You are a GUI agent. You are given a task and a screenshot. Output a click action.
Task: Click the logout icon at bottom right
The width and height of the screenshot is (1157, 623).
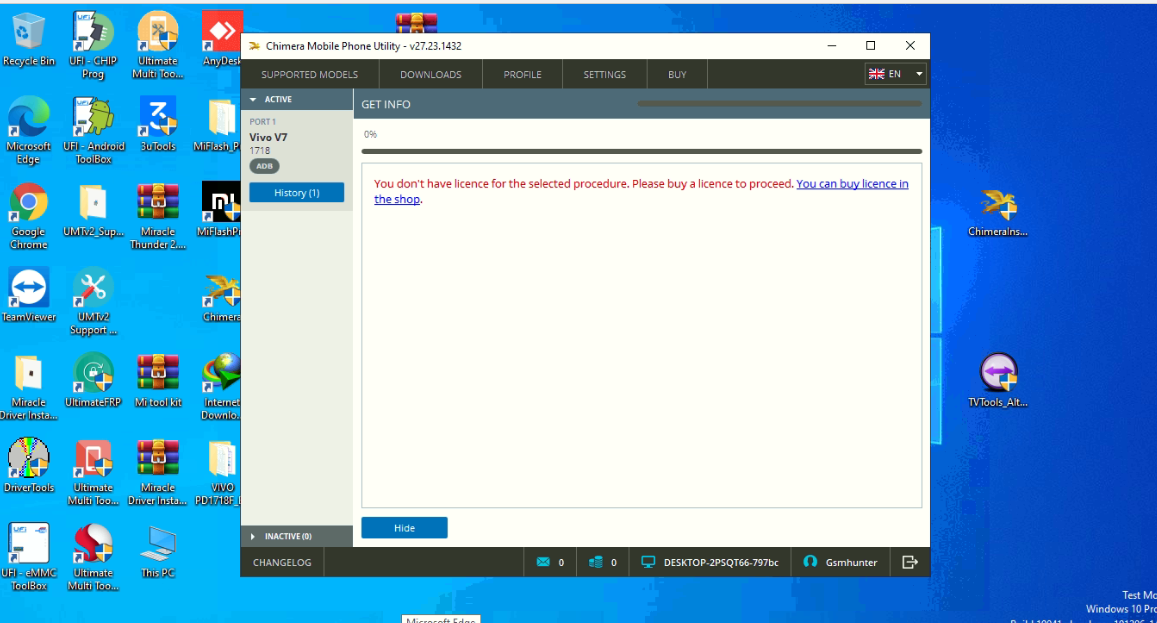point(909,562)
